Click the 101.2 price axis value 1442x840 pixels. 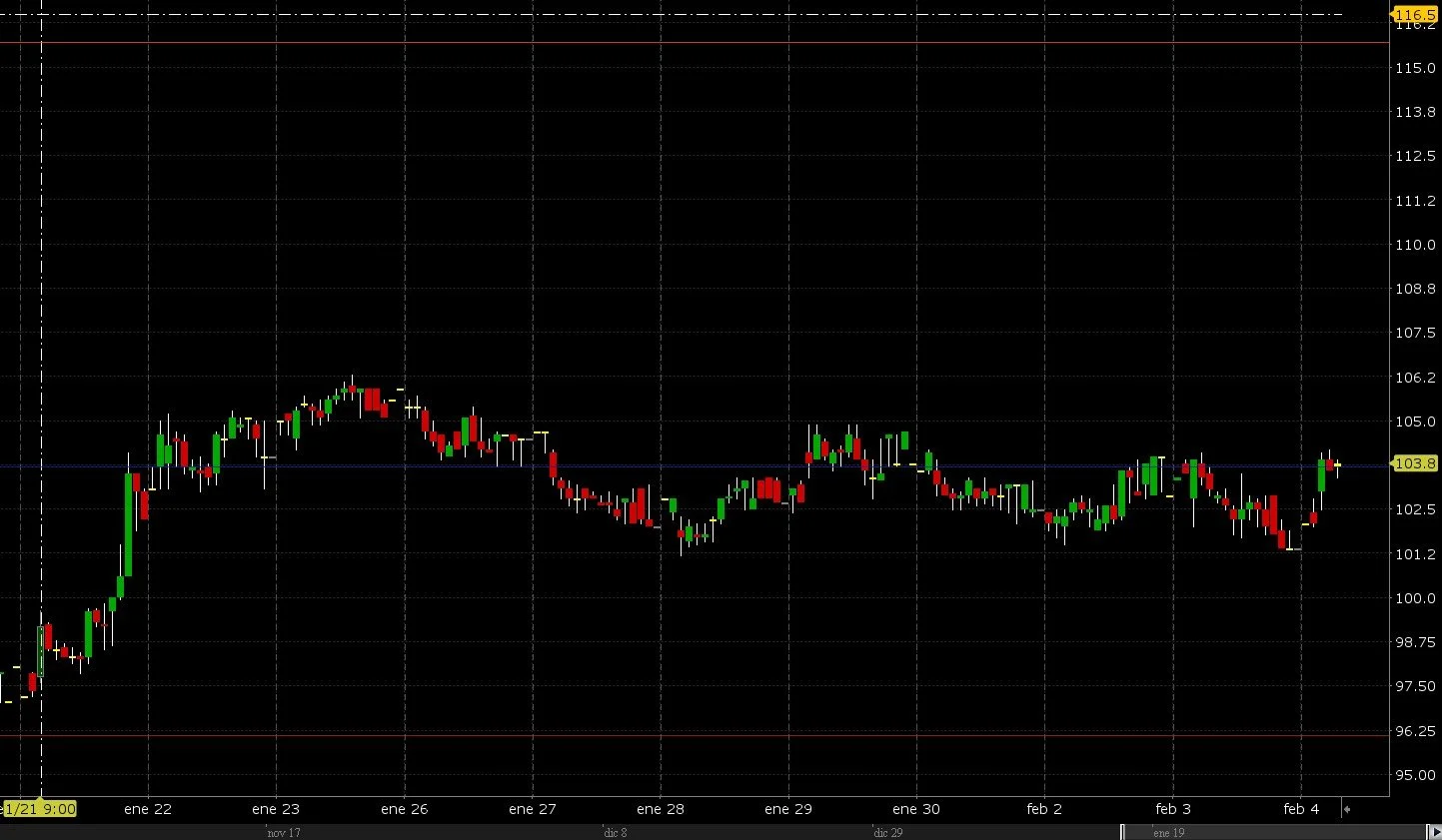[1415, 554]
